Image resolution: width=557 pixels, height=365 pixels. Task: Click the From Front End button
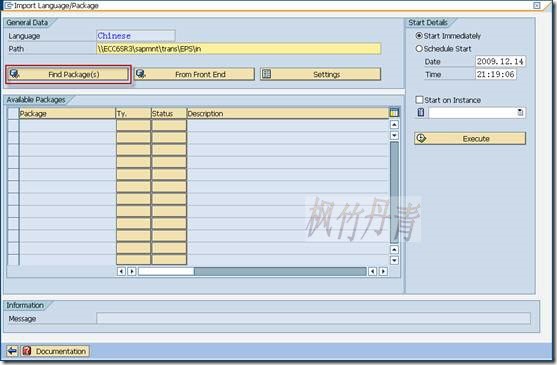194,74
